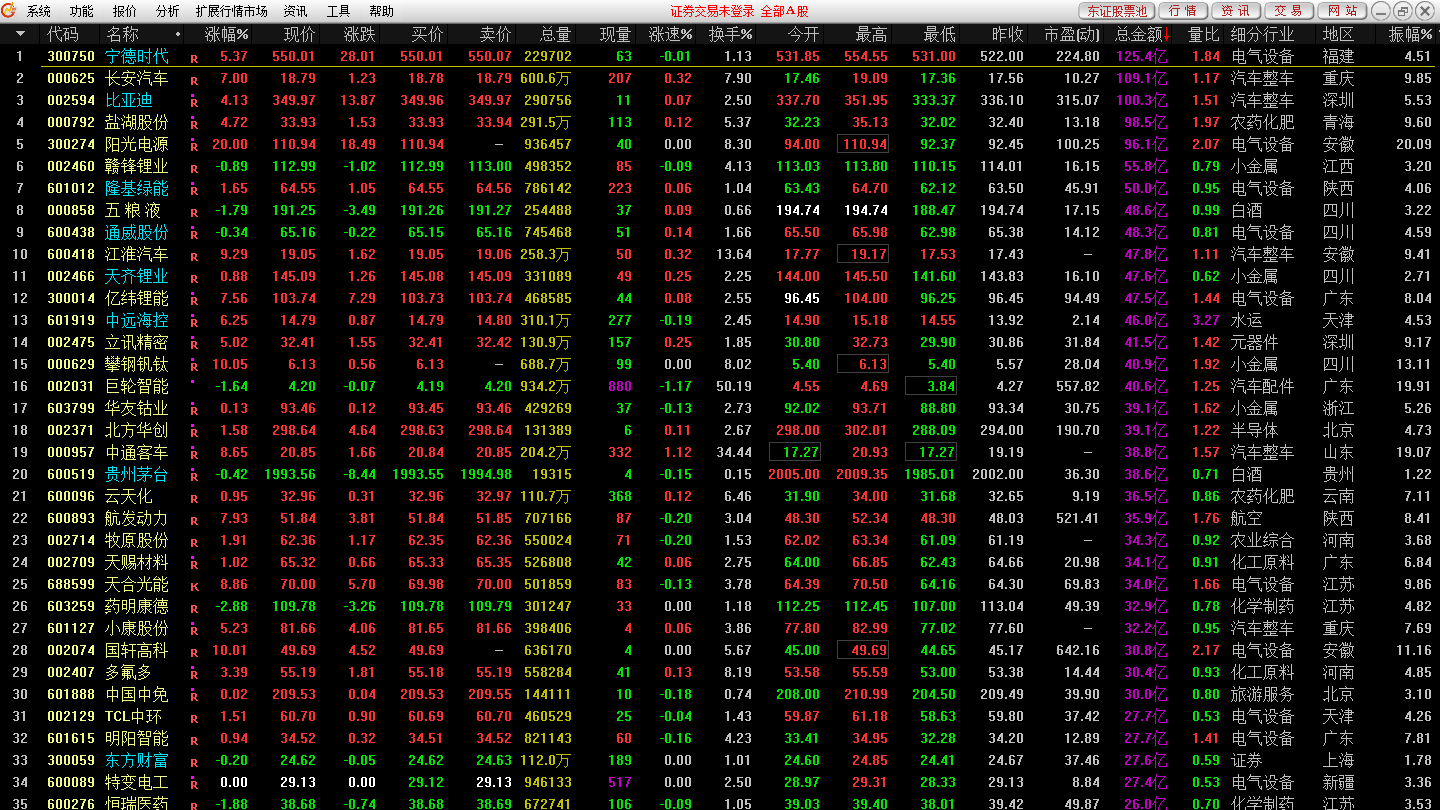Sort by the 涨跌 column header
Viewport: 1440px width, 810px height.
pos(359,34)
